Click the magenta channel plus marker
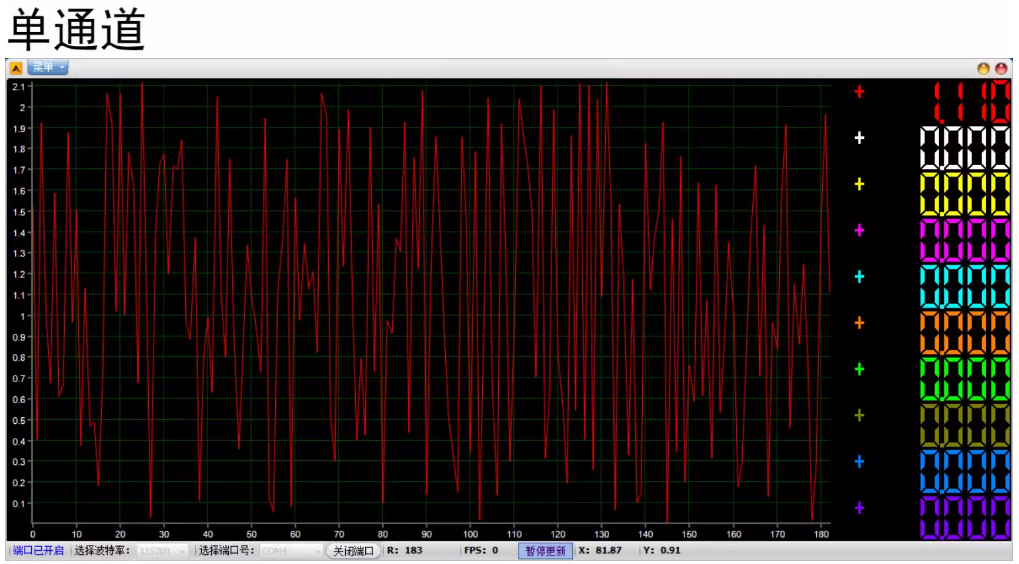The width and height of the screenshot is (1019, 564). pyautogui.click(x=859, y=230)
